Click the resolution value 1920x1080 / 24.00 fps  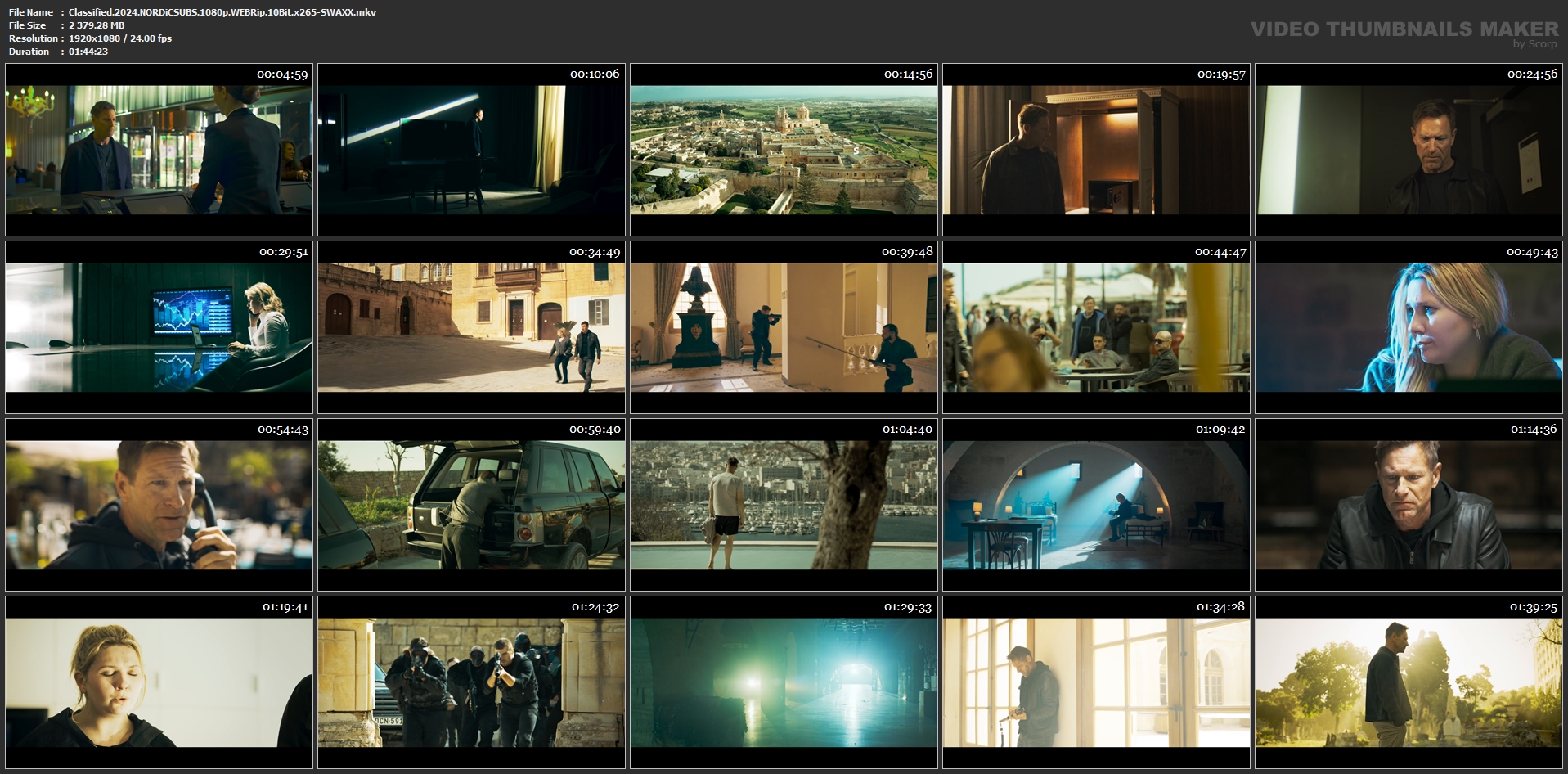pyautogui.click(x=120, y=38)
